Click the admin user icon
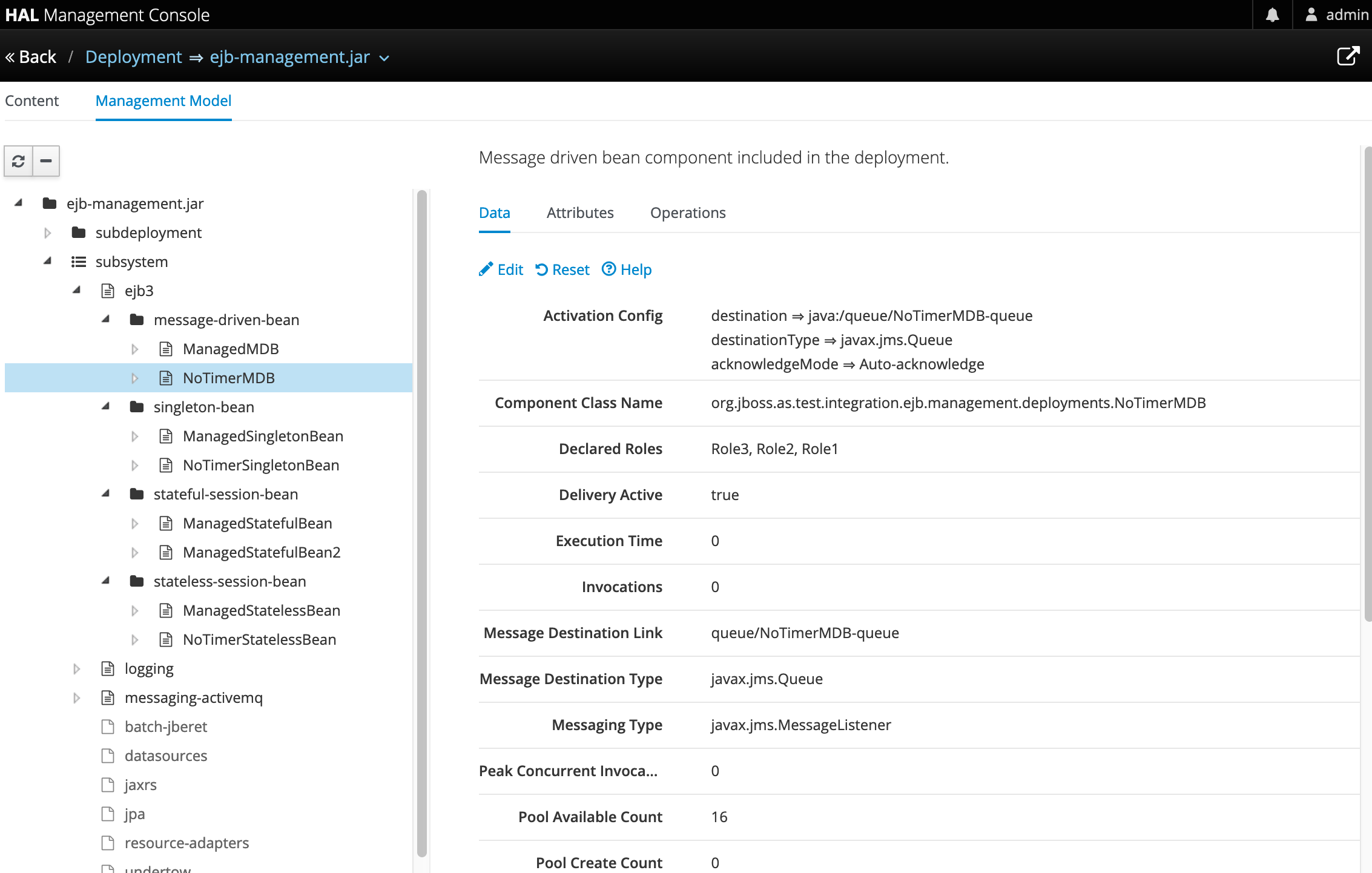This screenshot has height=873, width=1372. click(x=1311, y=14)
